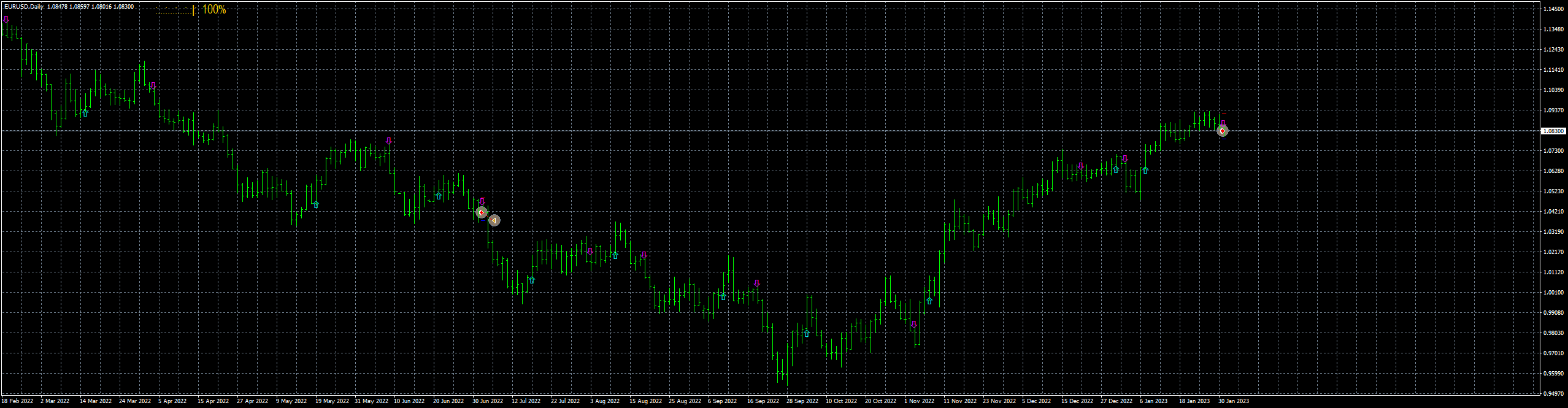The width and height of the screenshot is (1568, 408).
Task: Click the 18 Feb 2022 date label
Action: 17,401
